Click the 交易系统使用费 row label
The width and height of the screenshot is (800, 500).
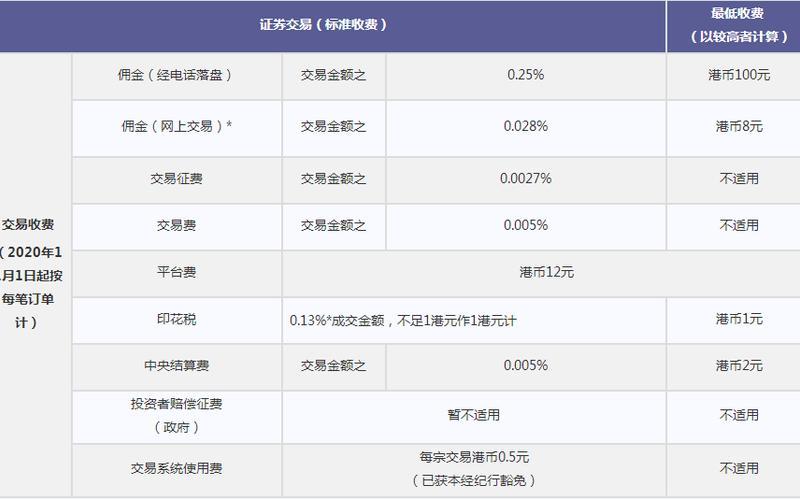(176, 468)
